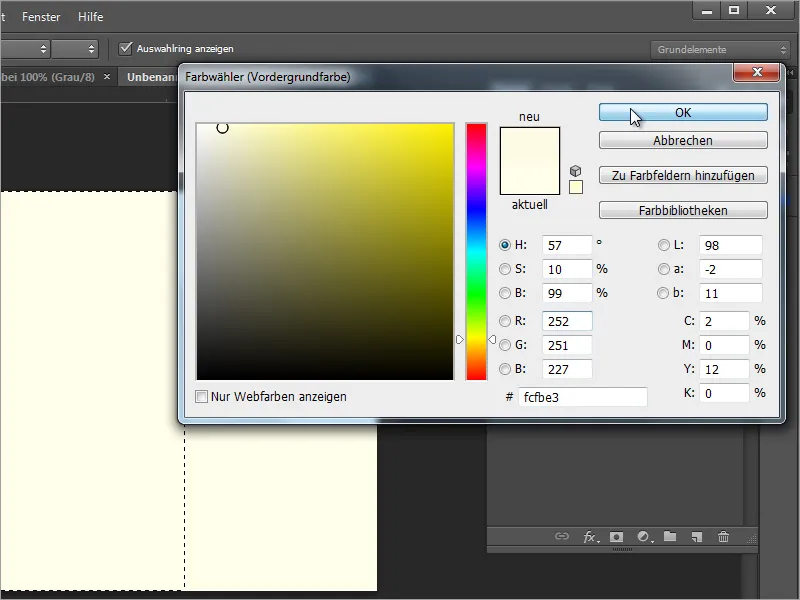Toggle Auswahlring anzeigen checkbox

coord(126,48)
